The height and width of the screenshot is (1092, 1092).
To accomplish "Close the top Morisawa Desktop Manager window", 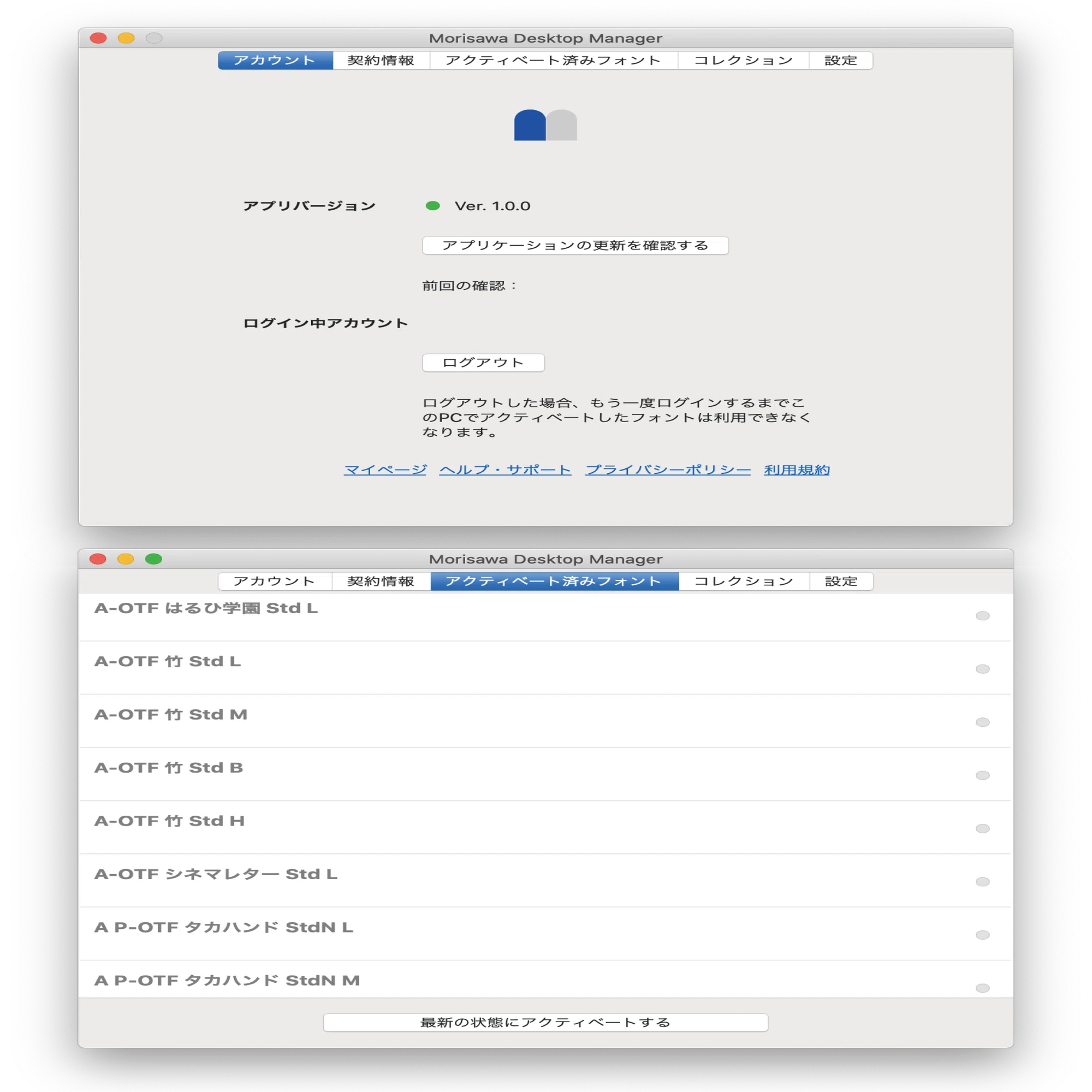I will click(x=98, y=38).
